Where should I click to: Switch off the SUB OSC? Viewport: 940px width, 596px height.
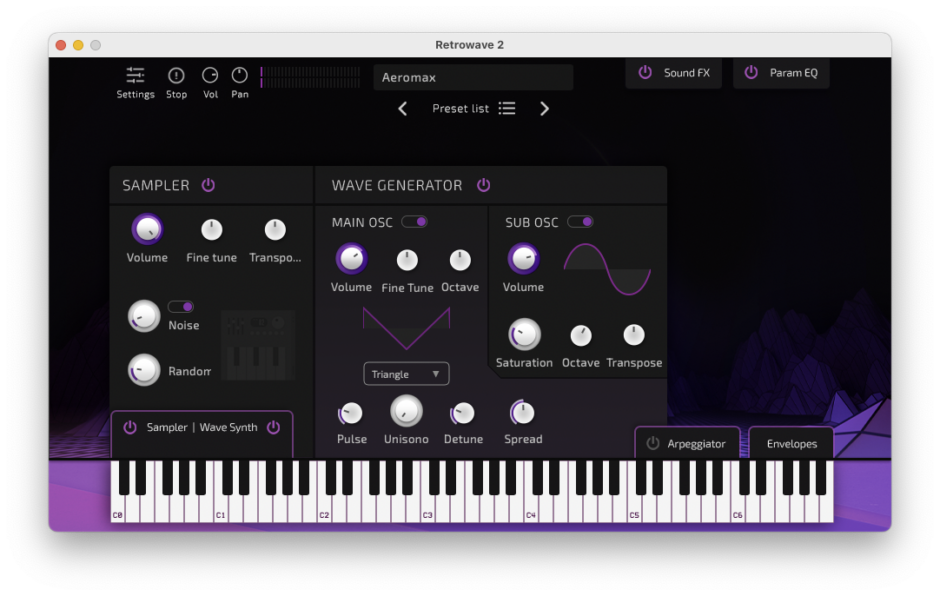click(x=581, y=221)
